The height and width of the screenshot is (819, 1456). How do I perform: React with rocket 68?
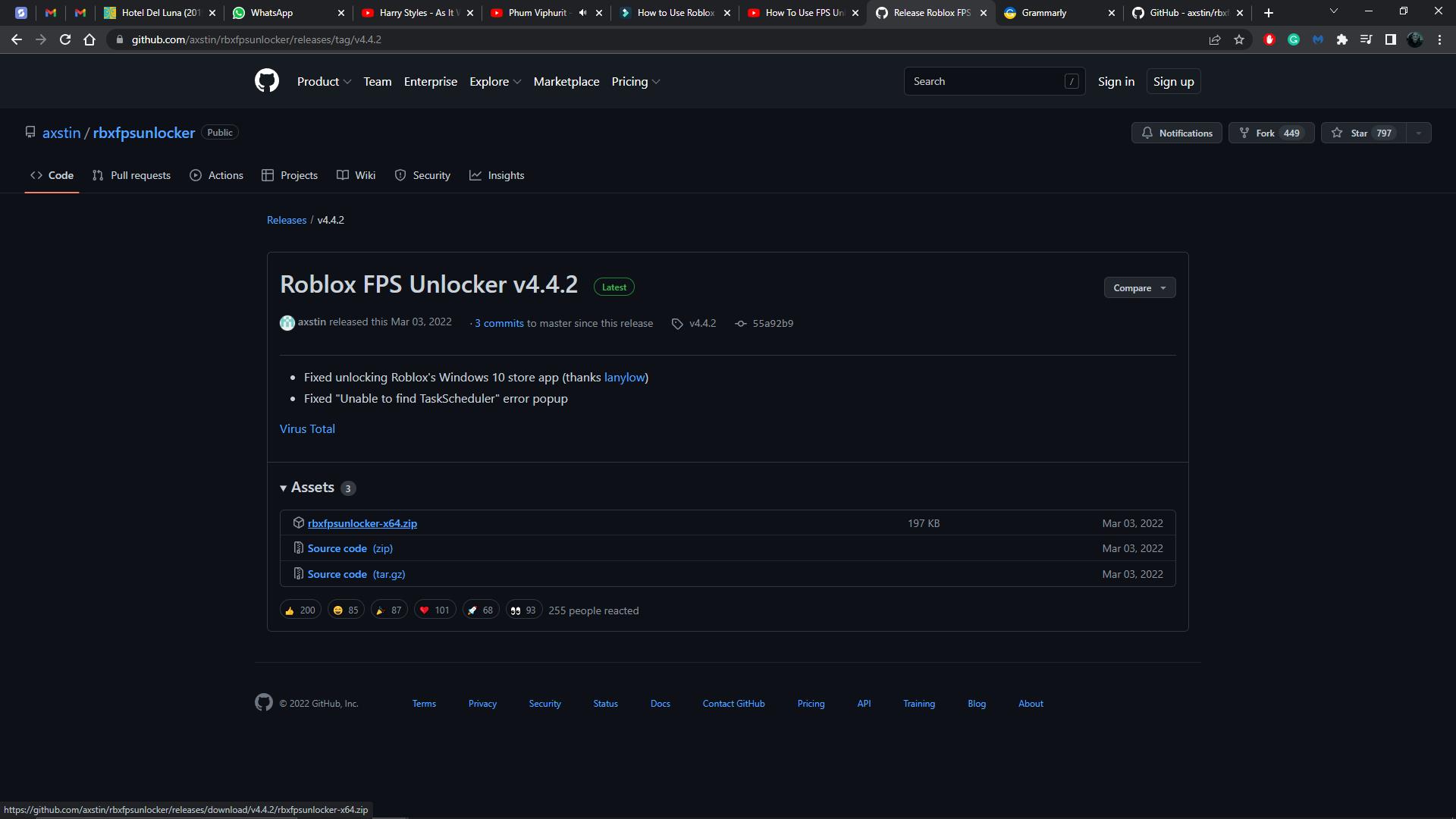[x=481, y=610]
